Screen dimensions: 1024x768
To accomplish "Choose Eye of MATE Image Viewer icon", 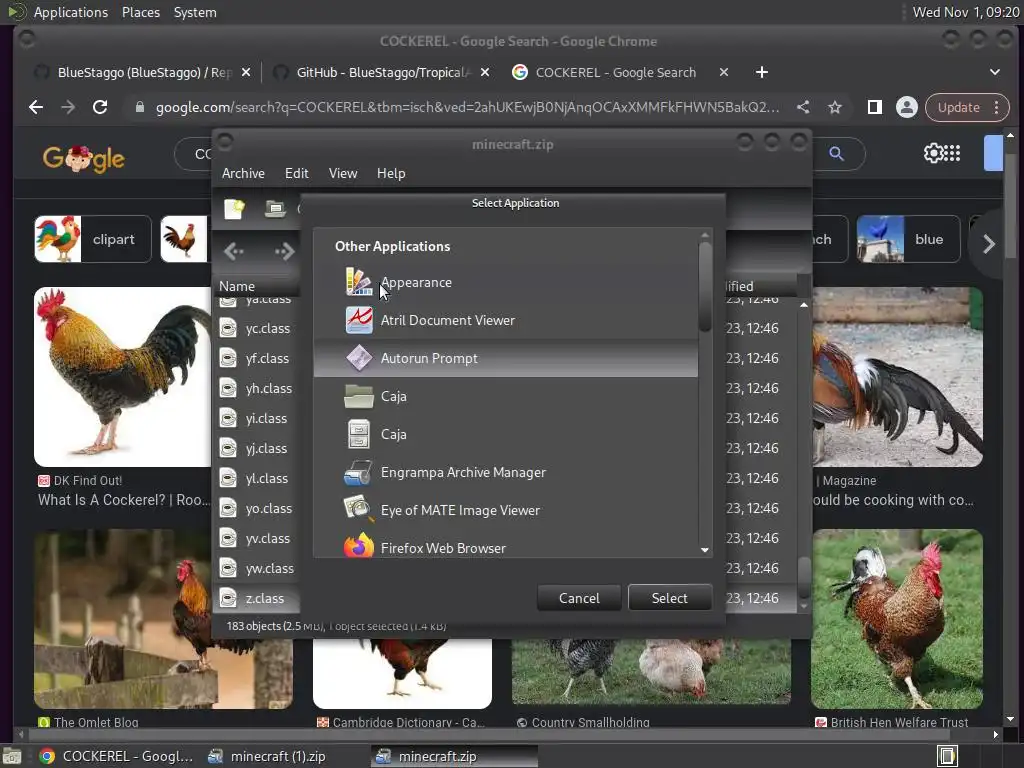I will [x=359, y=509].
